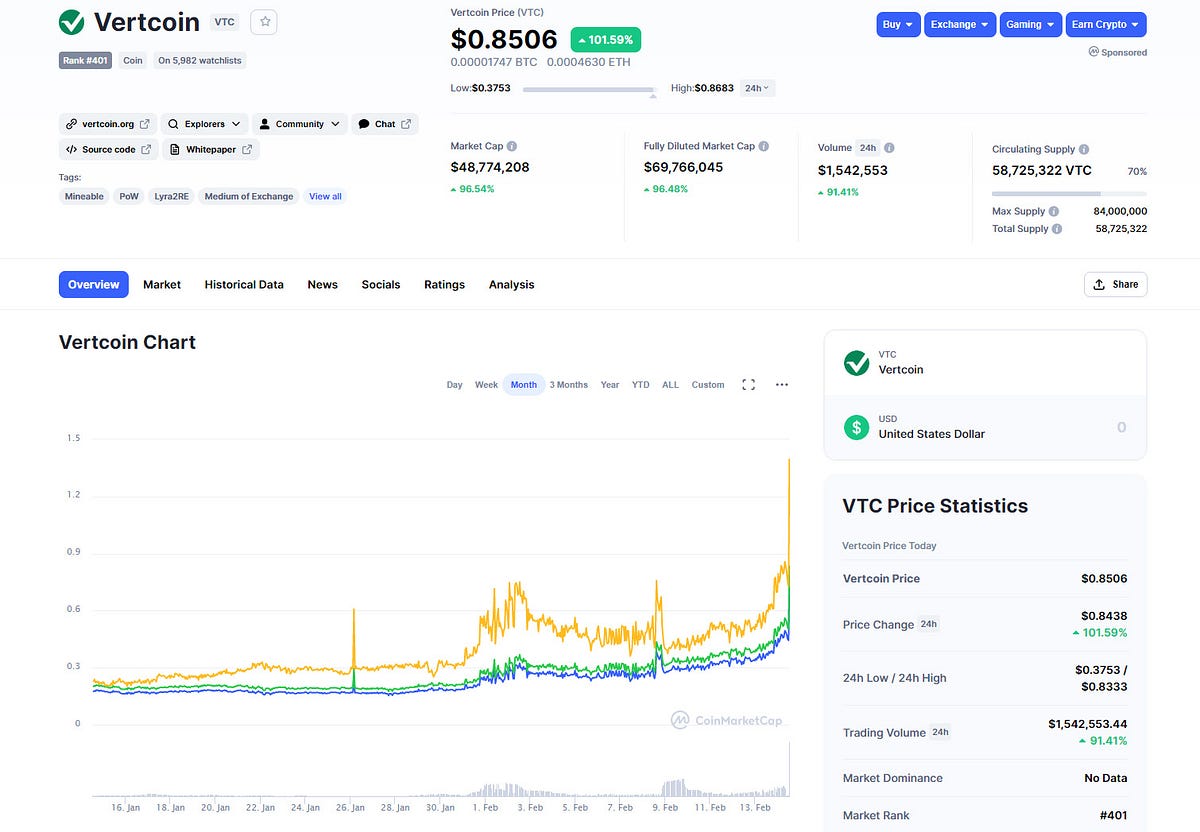Click the vertcoin.org website link
This screenshot has width=1200, height=832.
(107, 123)
